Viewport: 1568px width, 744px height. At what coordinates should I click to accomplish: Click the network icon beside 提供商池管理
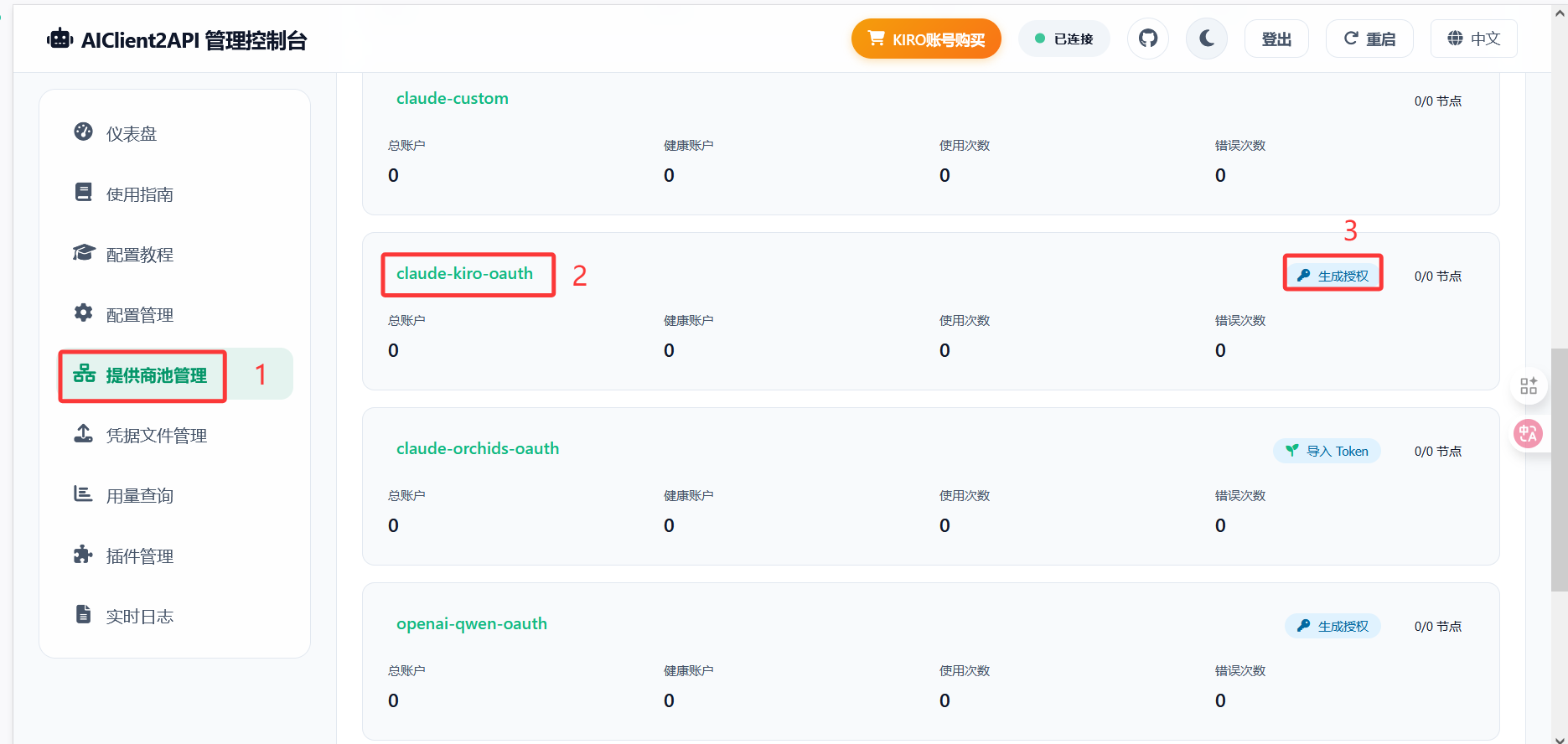click(84, 373)
